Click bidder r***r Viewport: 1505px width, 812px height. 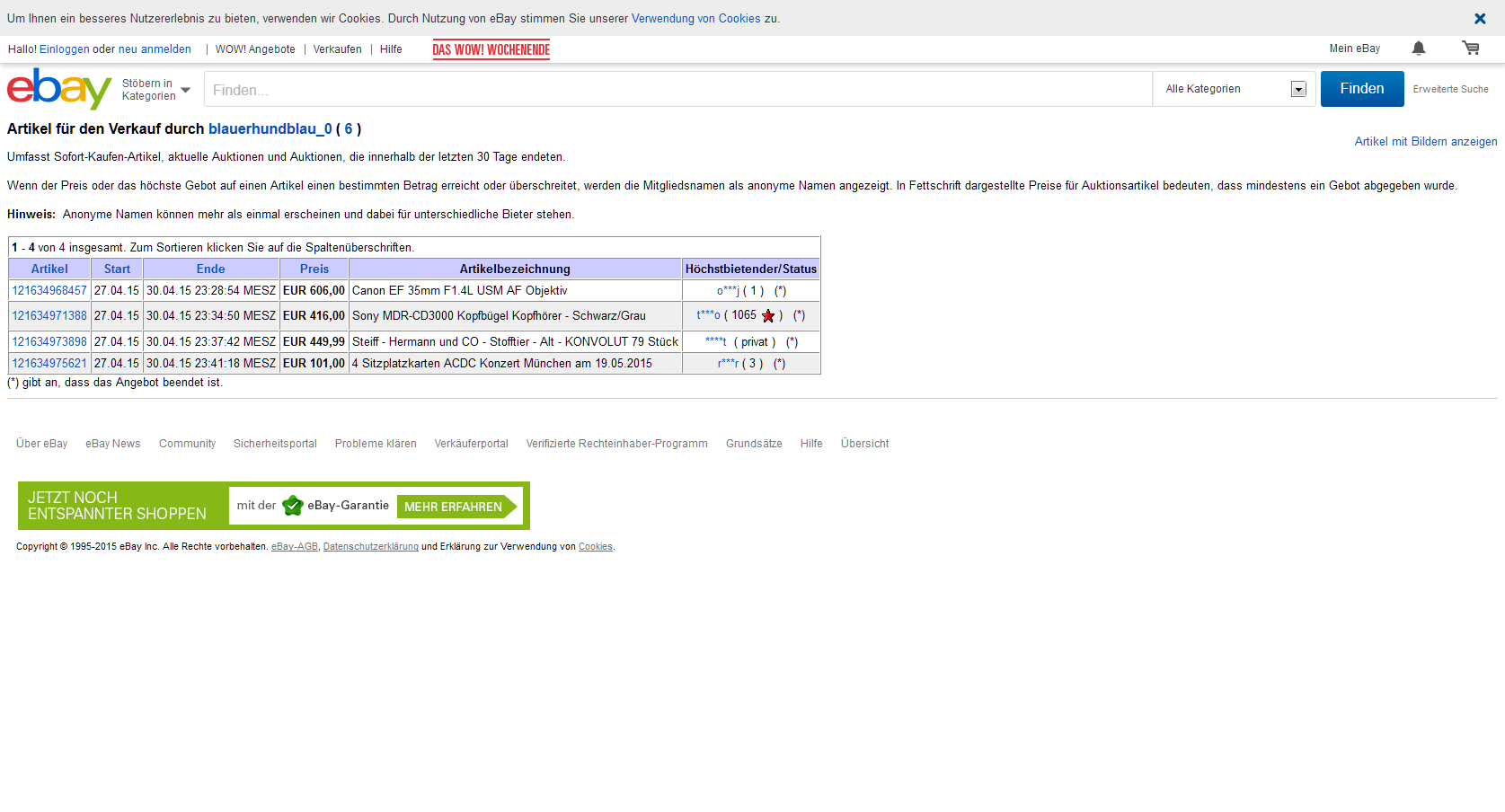coord(728,364)
